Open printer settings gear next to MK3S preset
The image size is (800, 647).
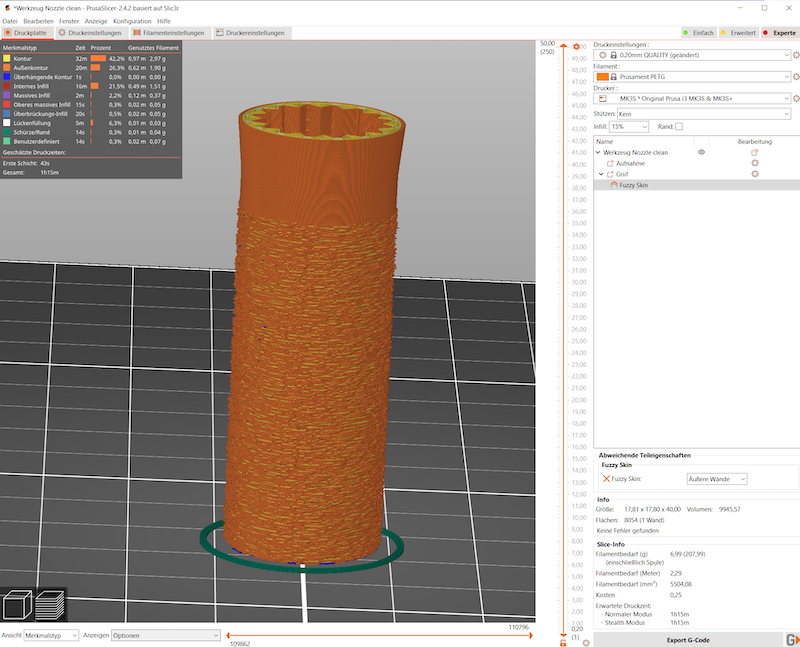point(796,98)
